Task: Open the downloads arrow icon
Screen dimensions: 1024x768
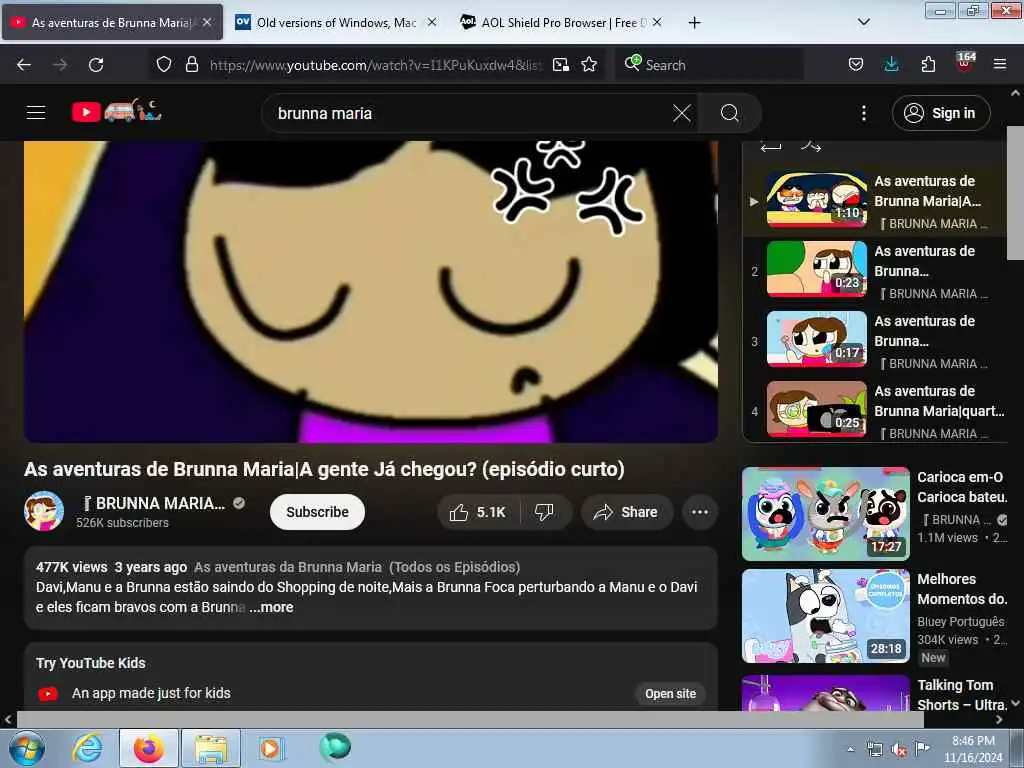Action: [891, 64]
